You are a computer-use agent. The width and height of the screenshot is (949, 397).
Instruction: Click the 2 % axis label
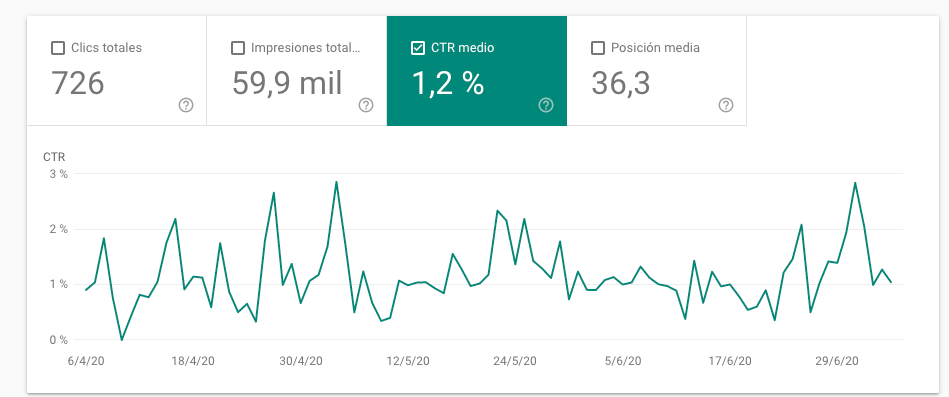click(59, 229)
